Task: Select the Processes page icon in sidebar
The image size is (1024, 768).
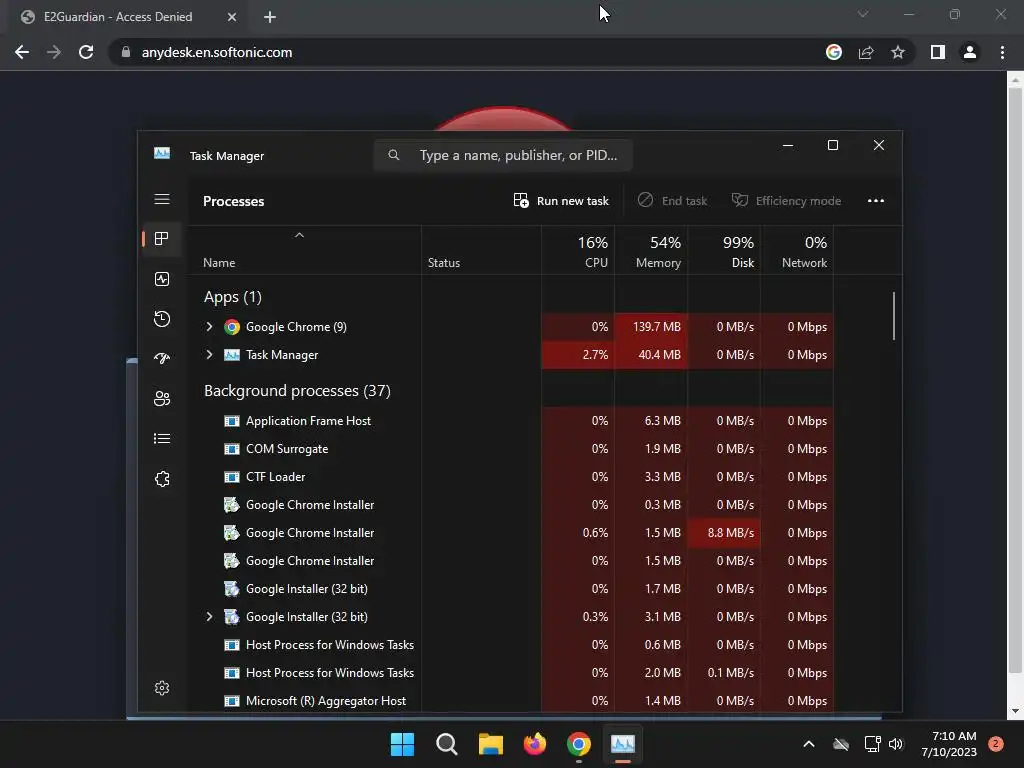Action: click(x=162, y=238)
